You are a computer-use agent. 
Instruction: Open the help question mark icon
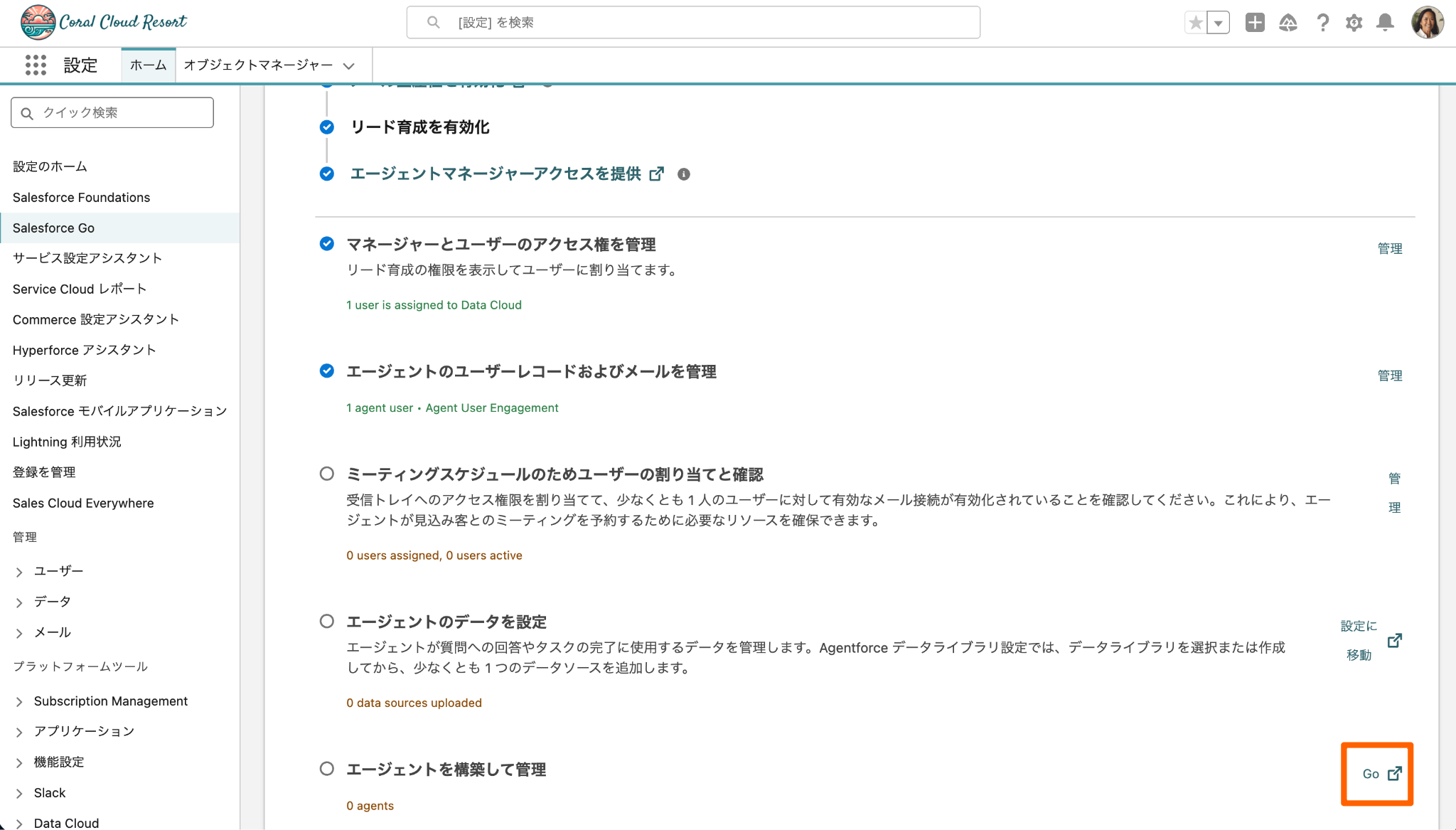(x=1322, y=23)
